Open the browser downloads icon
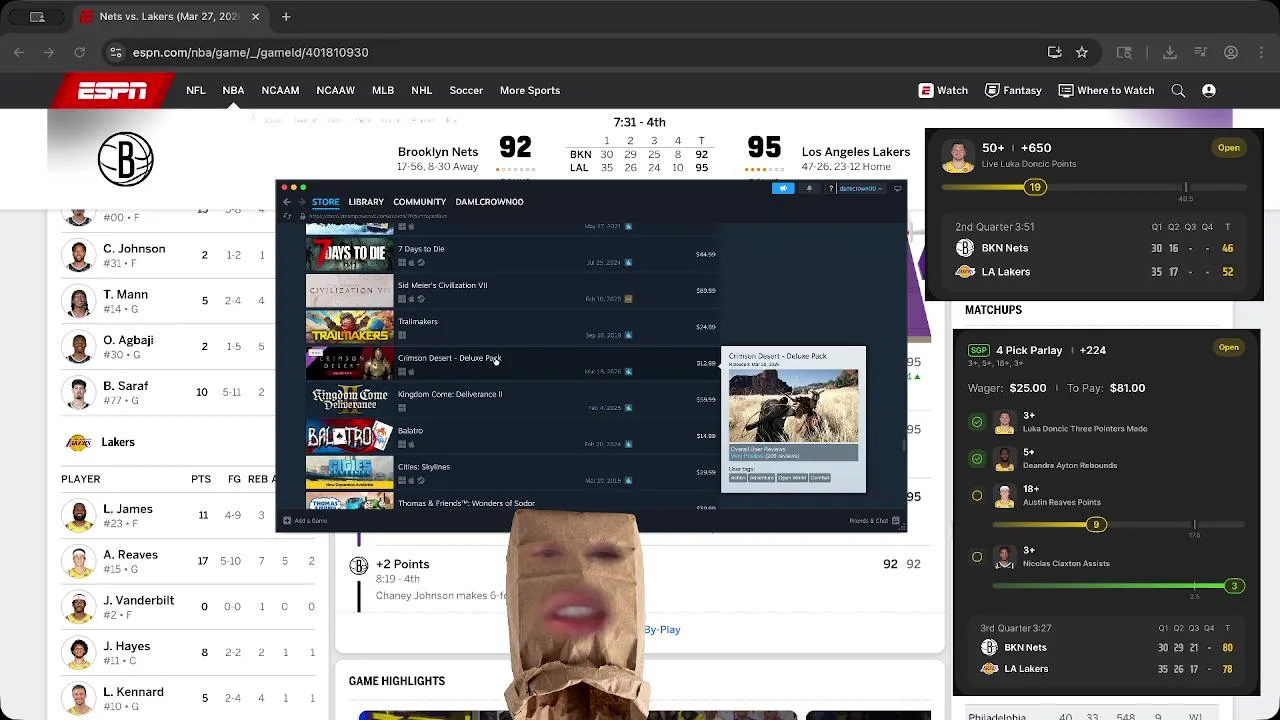The image size is (1280, 720). [x=1170, y=52]
